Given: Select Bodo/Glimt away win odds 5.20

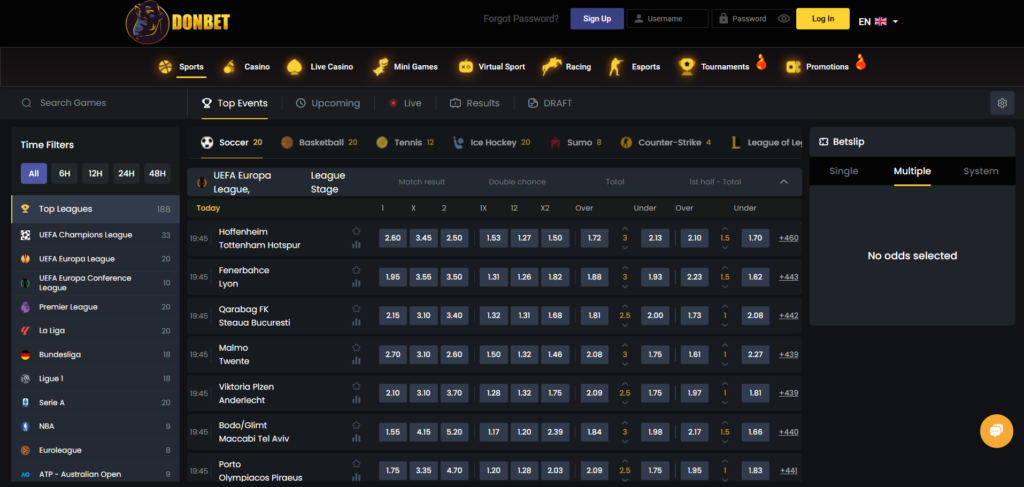Looking at the screenshot, I should click(x=454, y=432).
